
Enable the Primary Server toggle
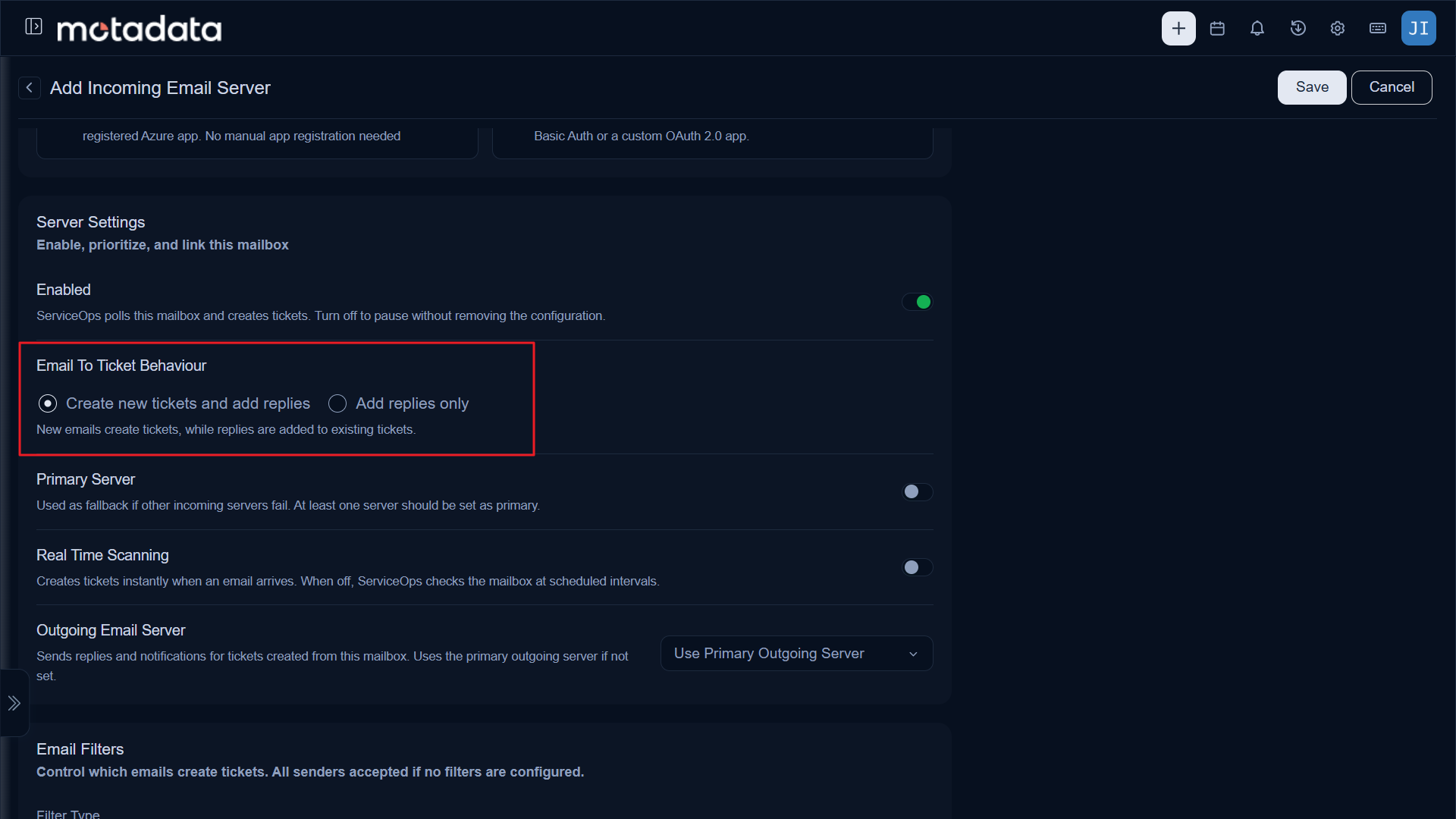click(x=917, y=491)
